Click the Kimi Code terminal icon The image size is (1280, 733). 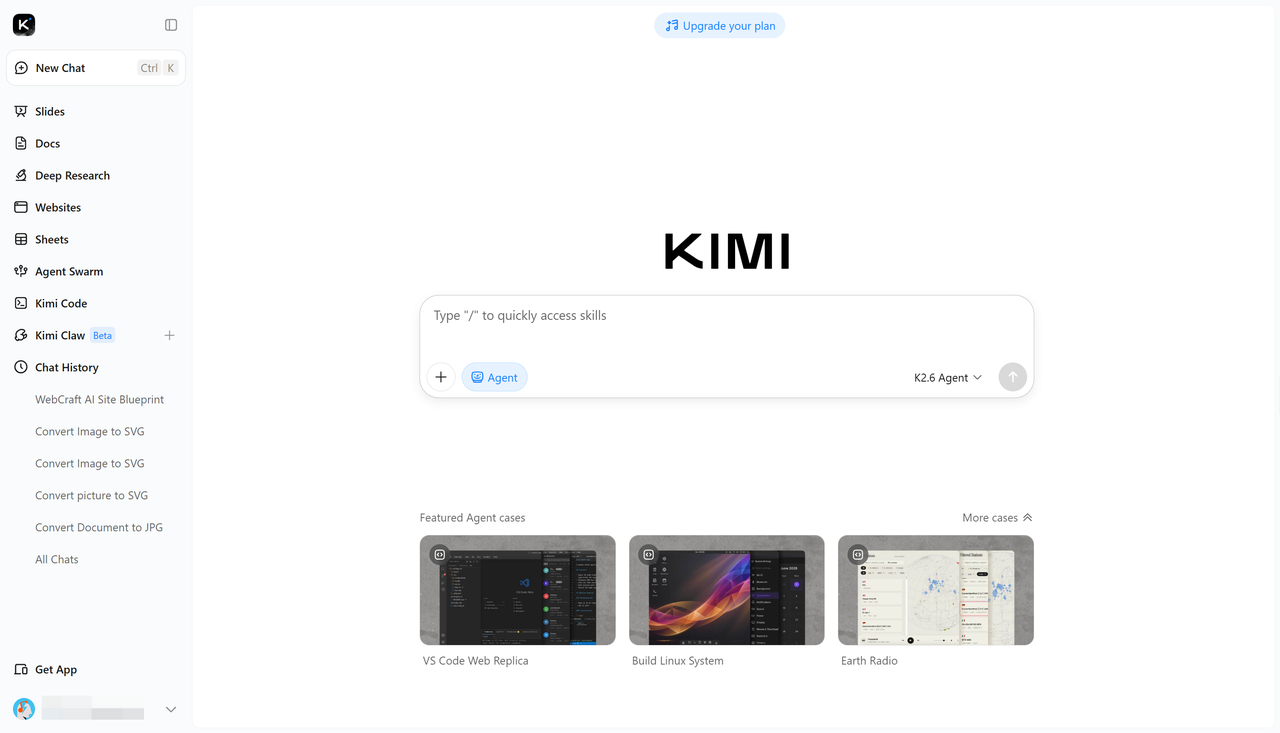(x=21, y=303)
